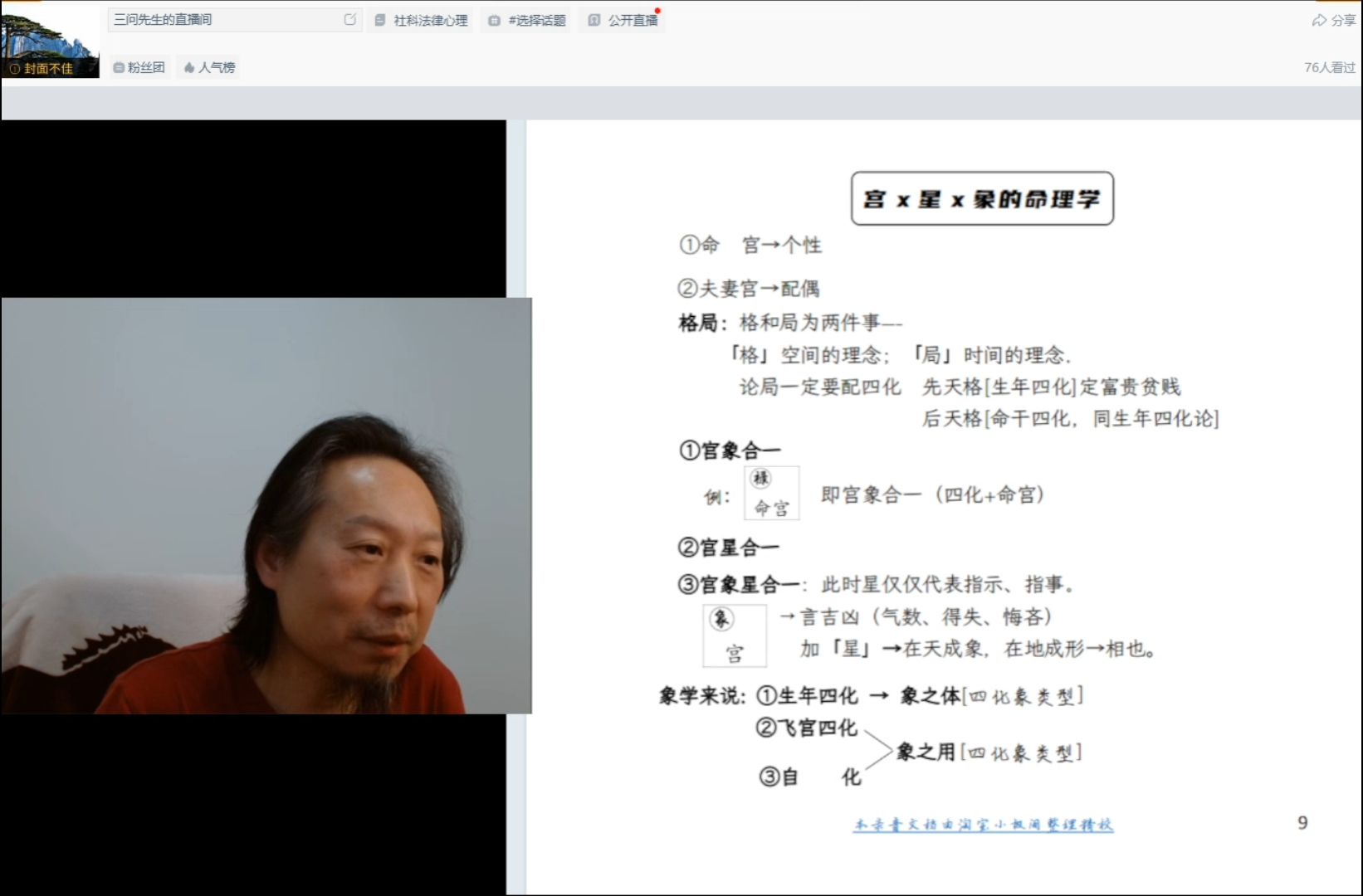Click the 三问先生的直播间 title input field
This screenshot has height=896, width=1363.
point(235,19)
